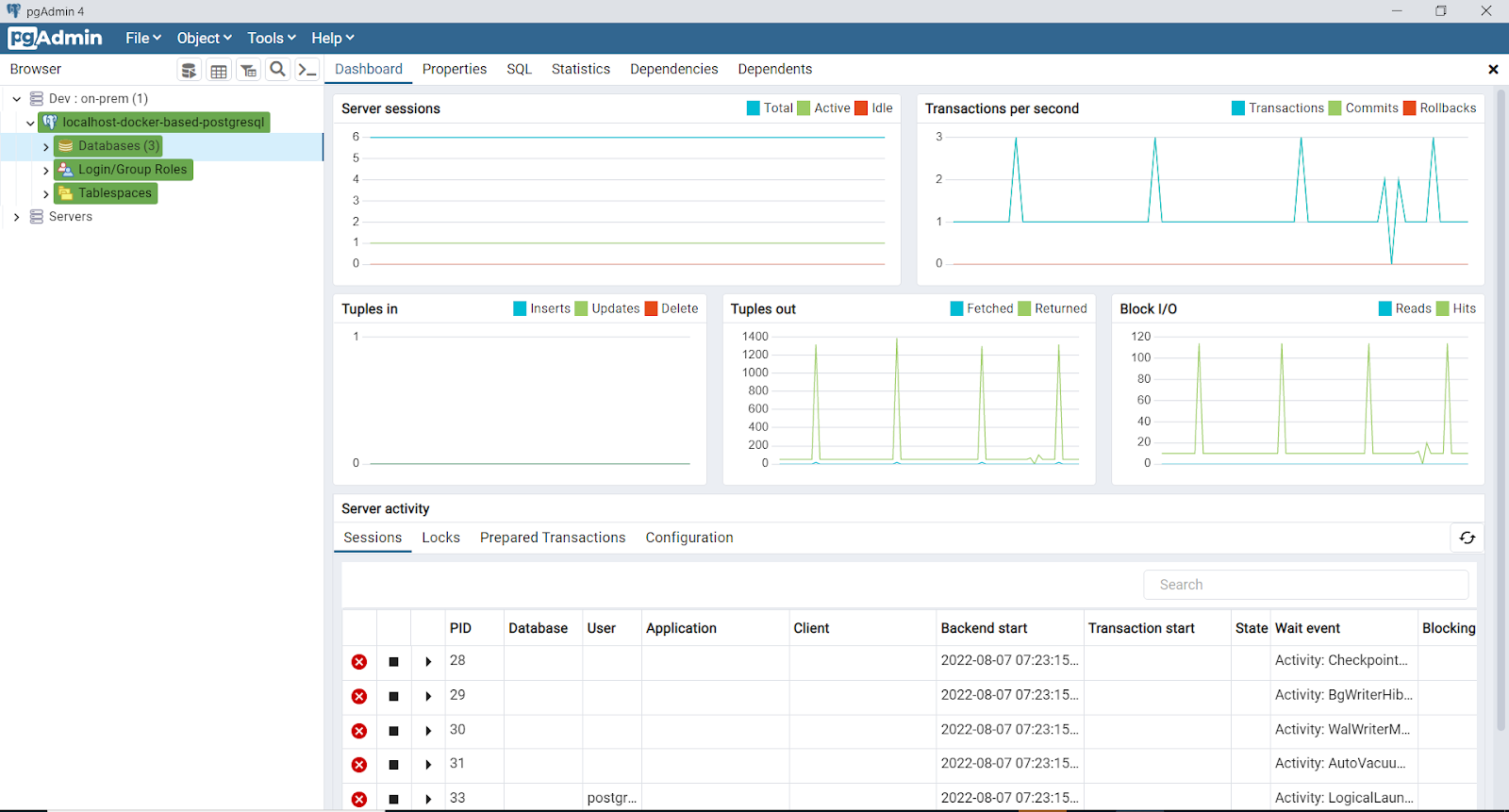Click the Databases folder icon in tree

point(66,146)
